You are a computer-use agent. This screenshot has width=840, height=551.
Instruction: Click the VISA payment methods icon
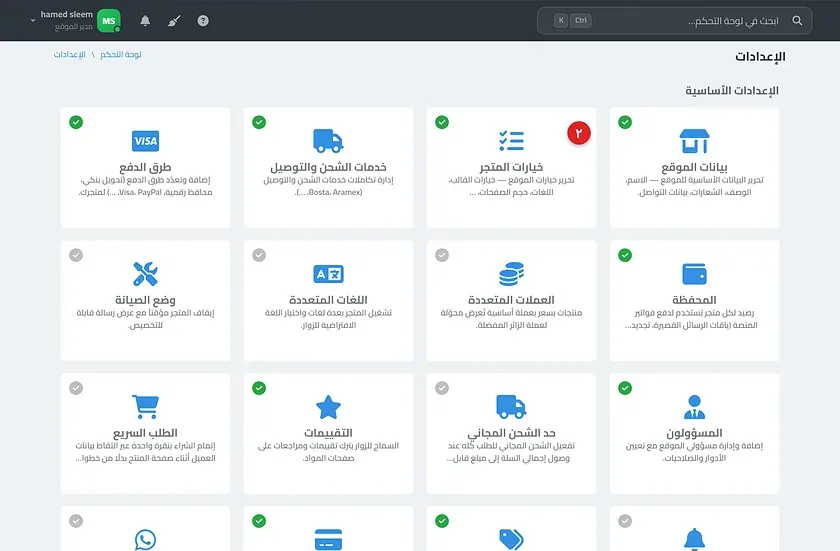tap(145, 141)
